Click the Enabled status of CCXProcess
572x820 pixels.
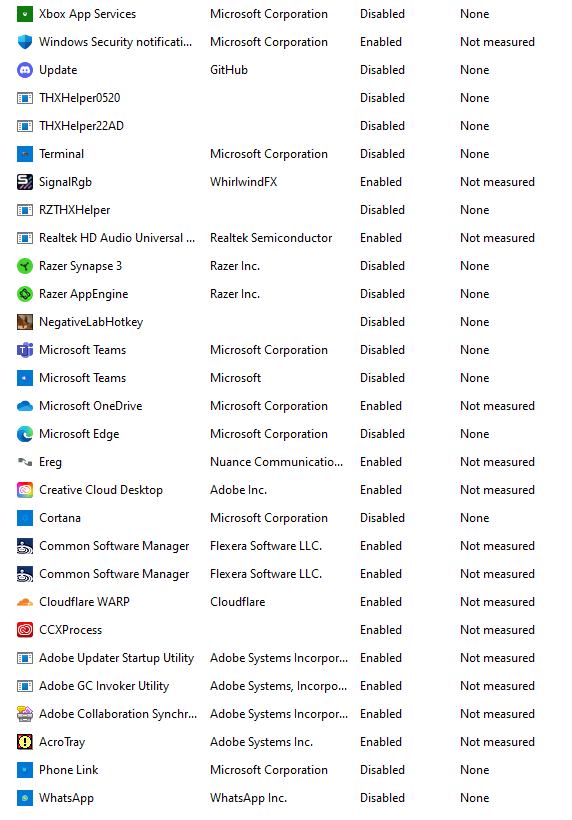(381, 630)
